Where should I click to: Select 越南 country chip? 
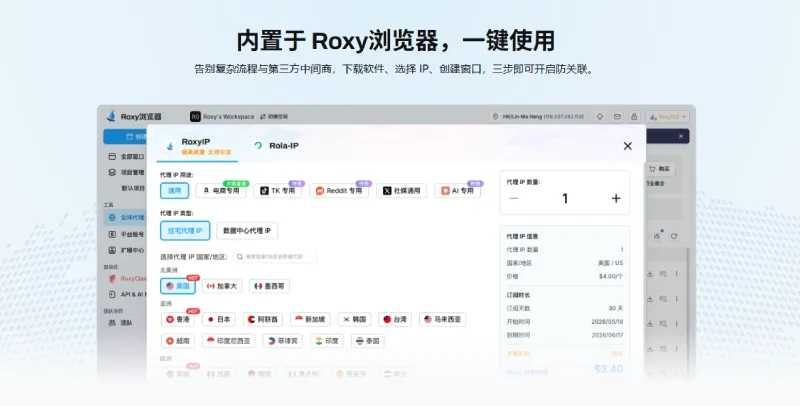178,341
